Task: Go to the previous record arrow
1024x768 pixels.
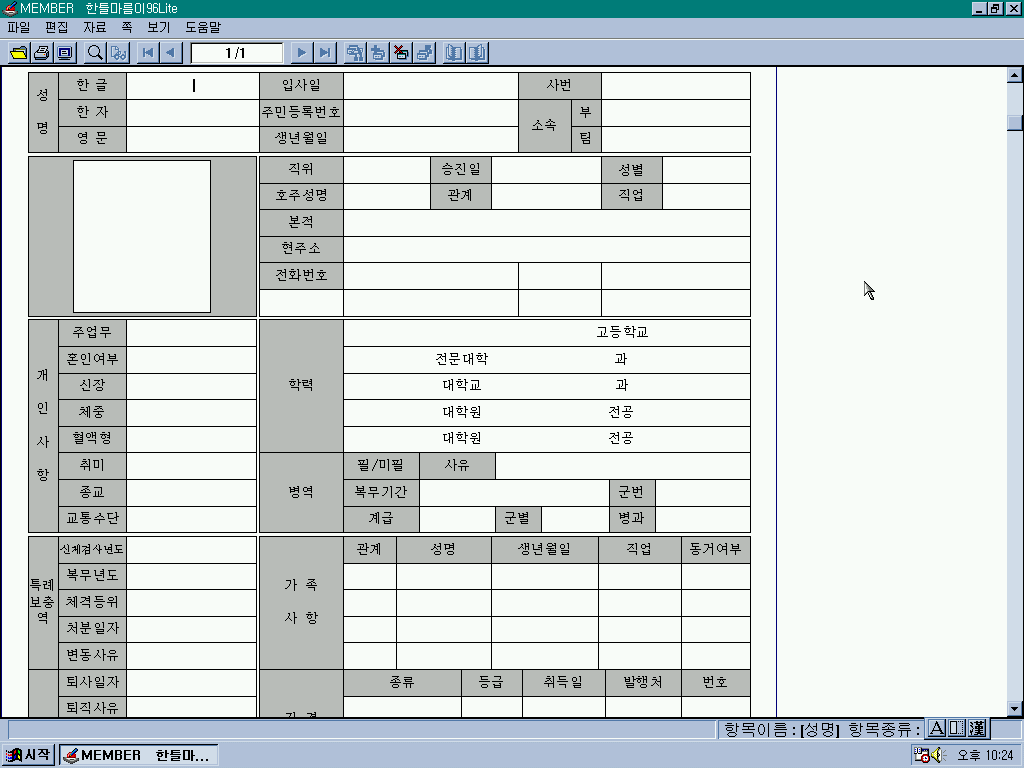Action: pos(171,53)
